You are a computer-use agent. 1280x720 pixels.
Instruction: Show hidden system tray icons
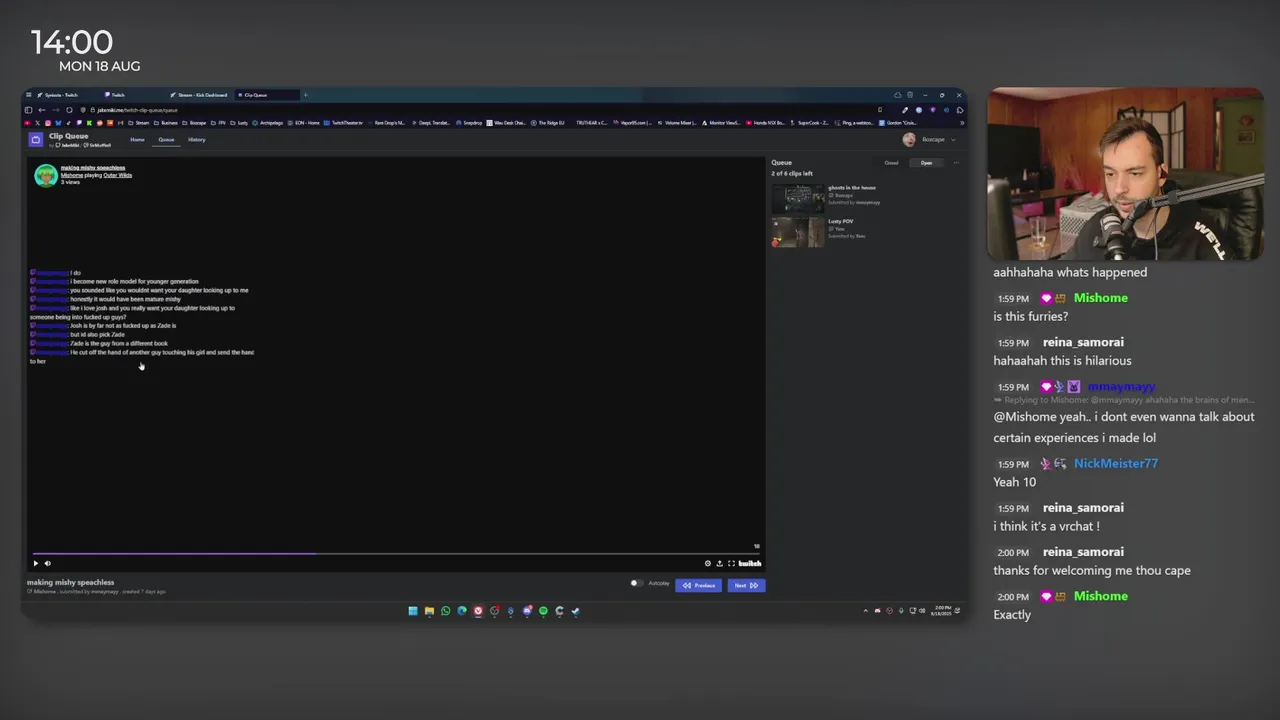[866, 611]
